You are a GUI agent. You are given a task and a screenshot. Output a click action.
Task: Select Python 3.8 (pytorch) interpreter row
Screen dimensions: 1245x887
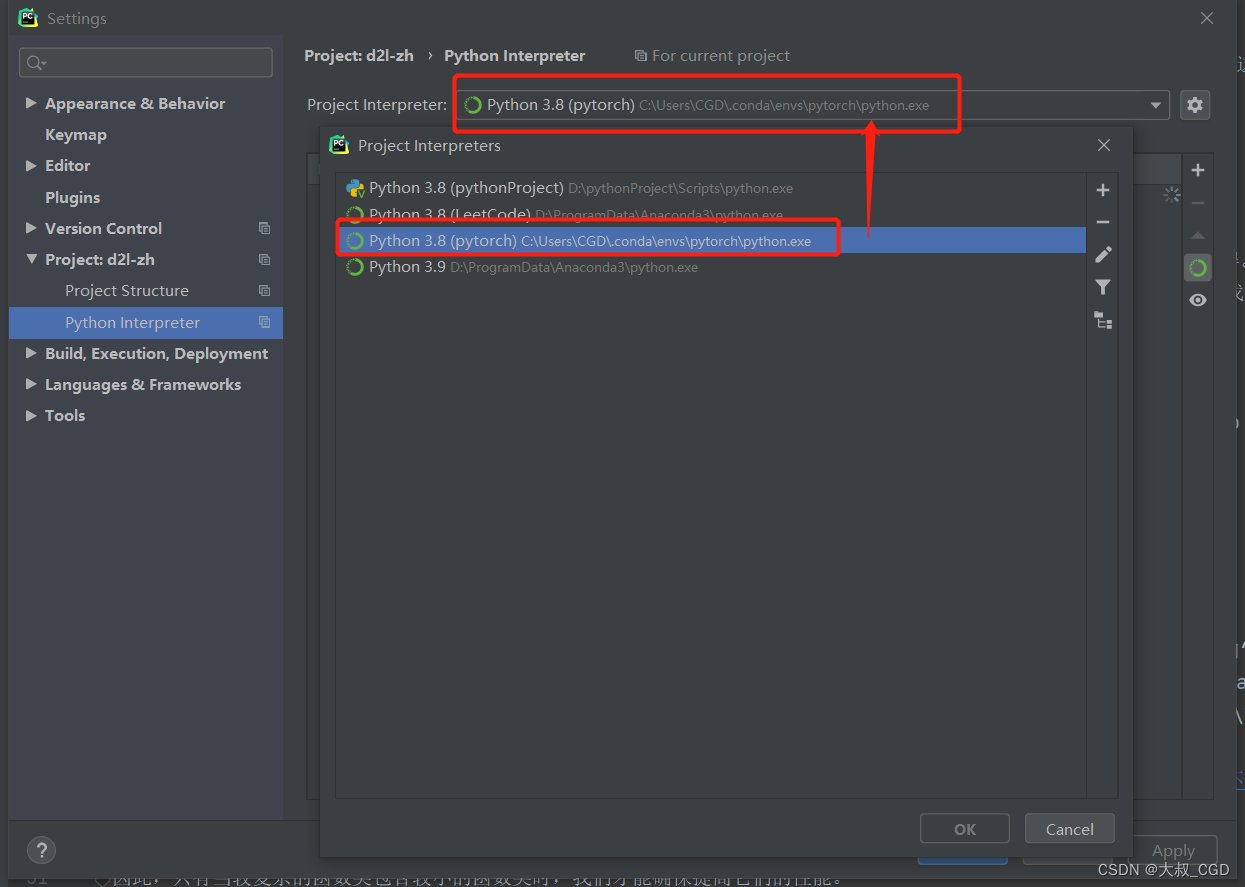[x=710, y=240]
